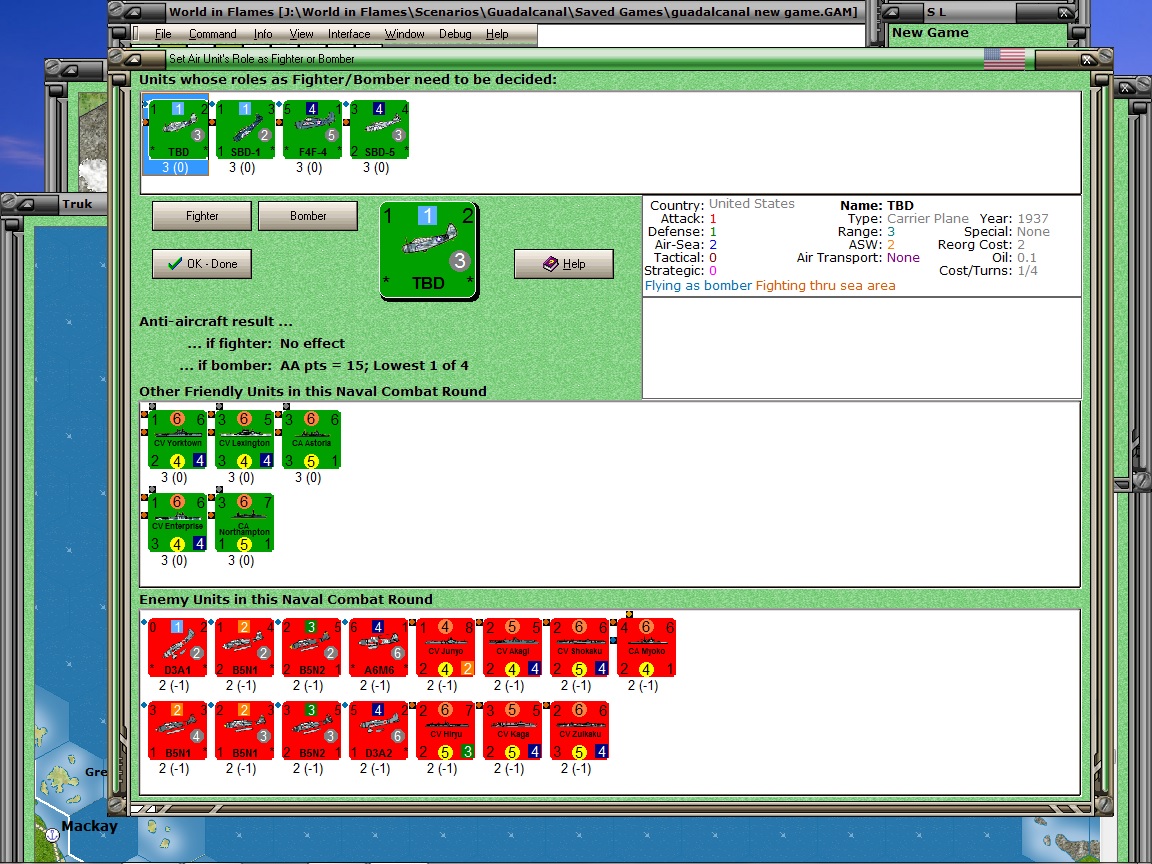
Task: Open the Window menu
Action: (x=405, y=34)
